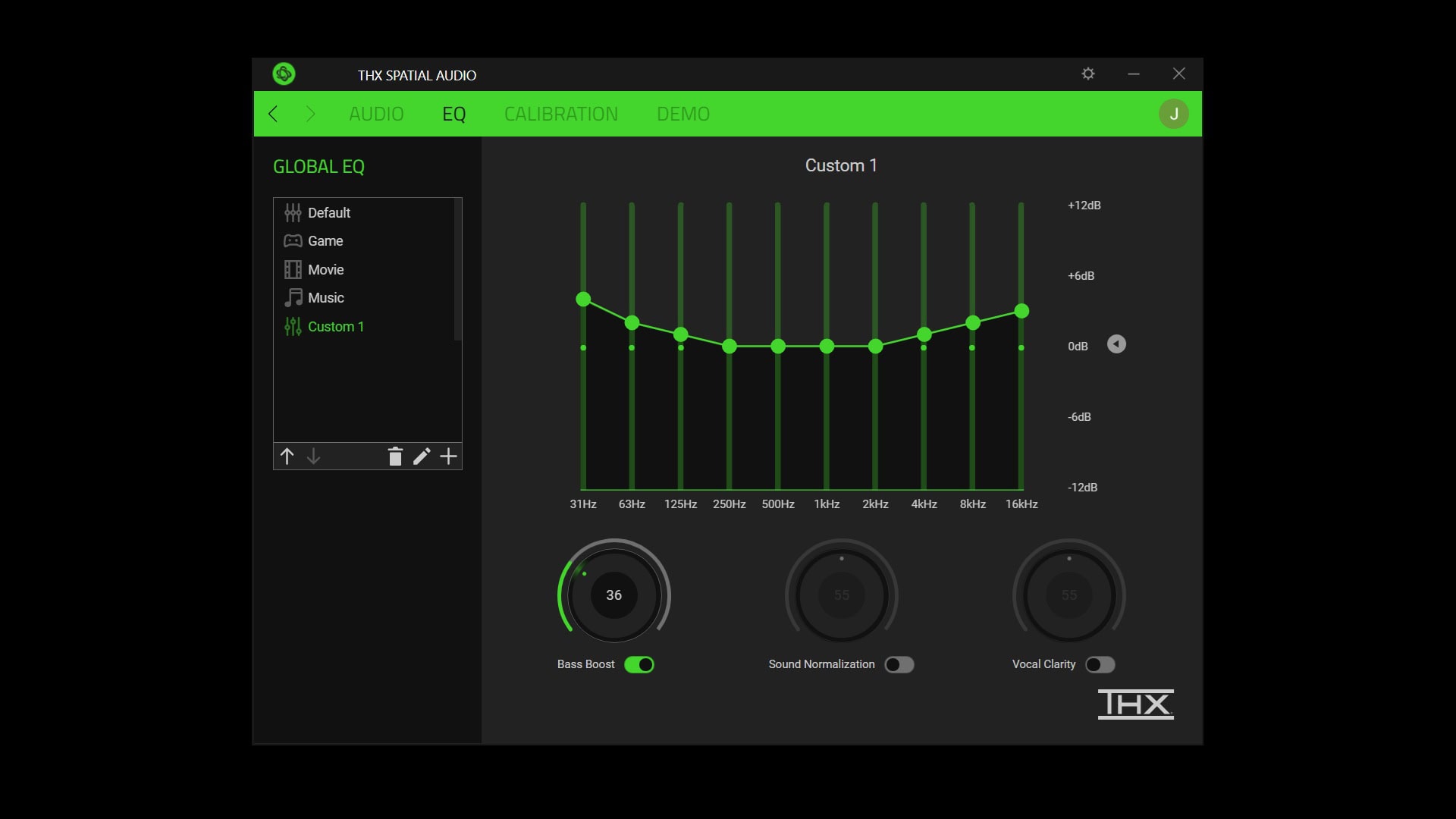Click the 63Hz EQ slider handle

(632, 323)
